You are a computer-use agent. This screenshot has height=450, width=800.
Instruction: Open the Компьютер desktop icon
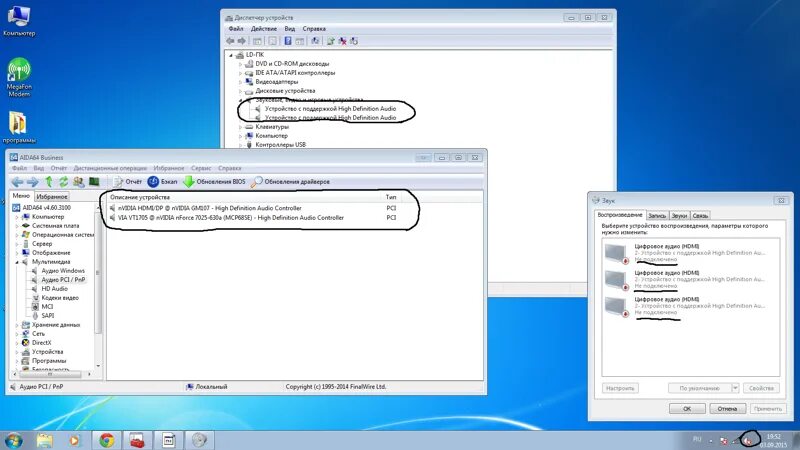(19, 21)
